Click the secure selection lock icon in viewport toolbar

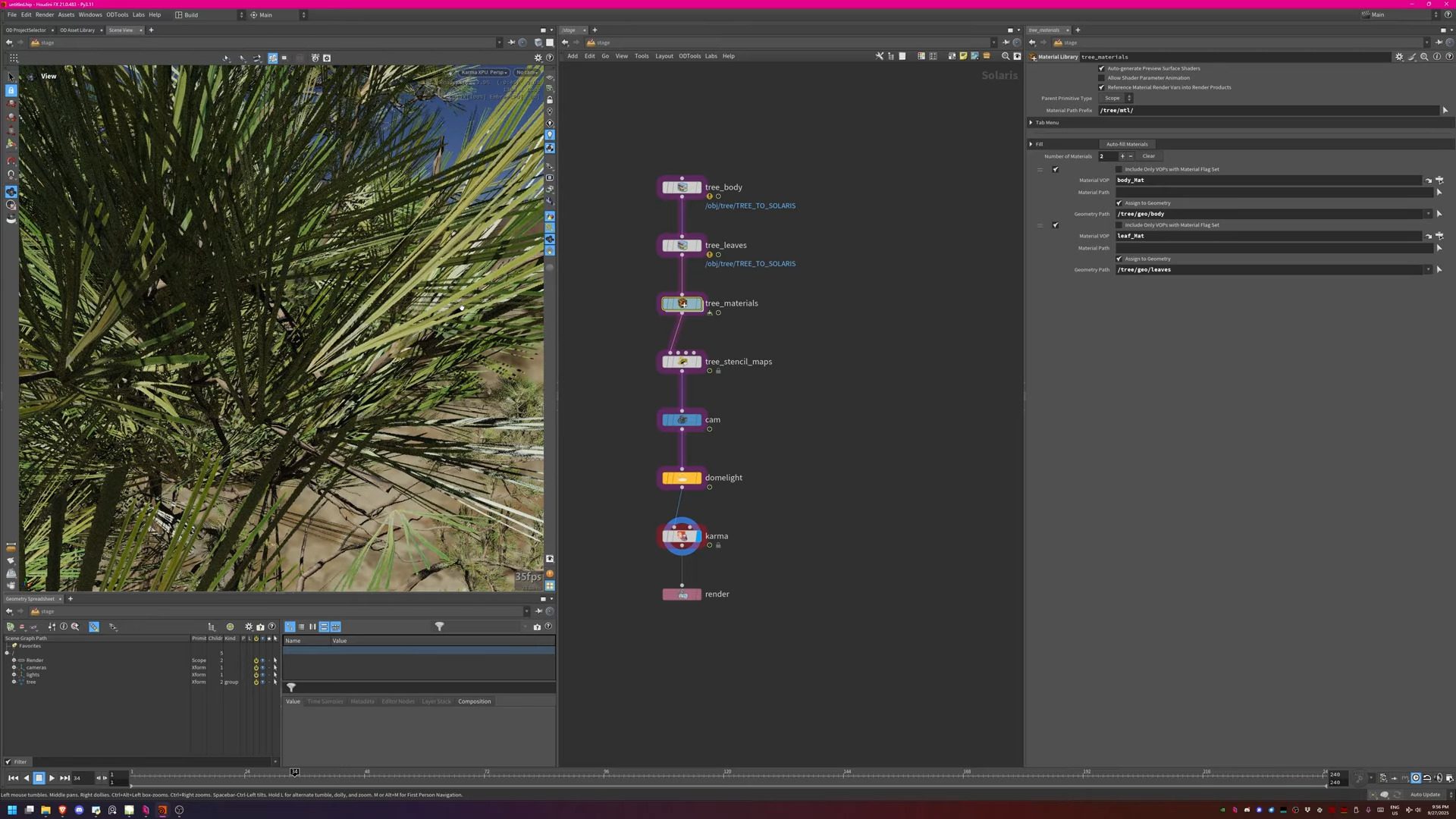[11, 91]
